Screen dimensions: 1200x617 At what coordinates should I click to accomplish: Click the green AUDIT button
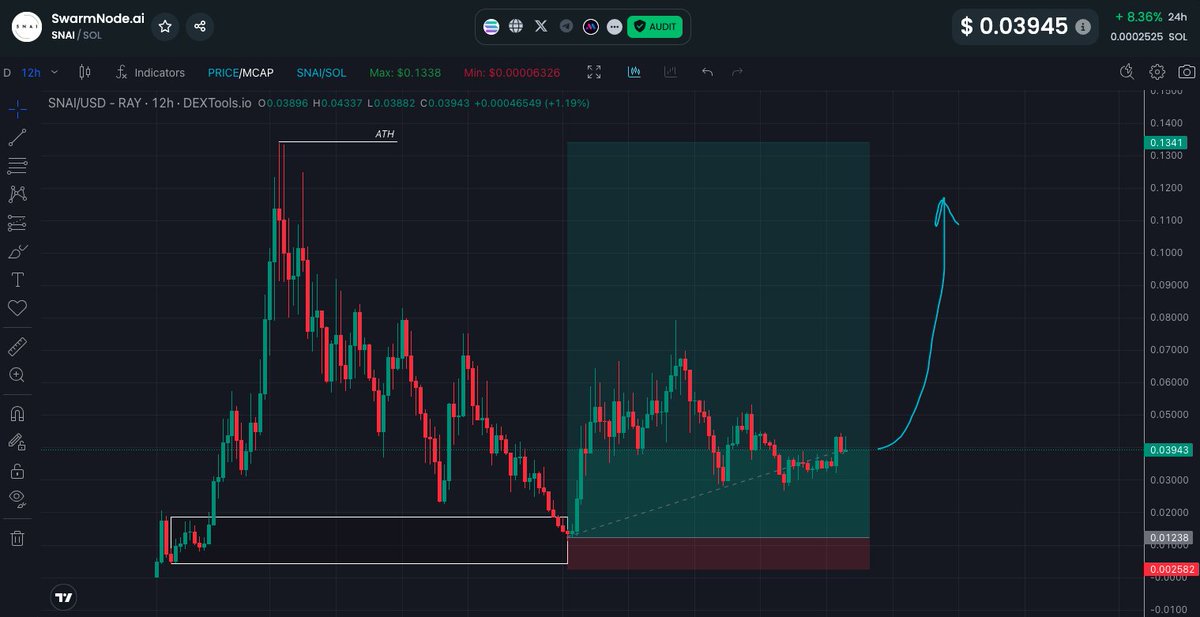pos(655,27)
